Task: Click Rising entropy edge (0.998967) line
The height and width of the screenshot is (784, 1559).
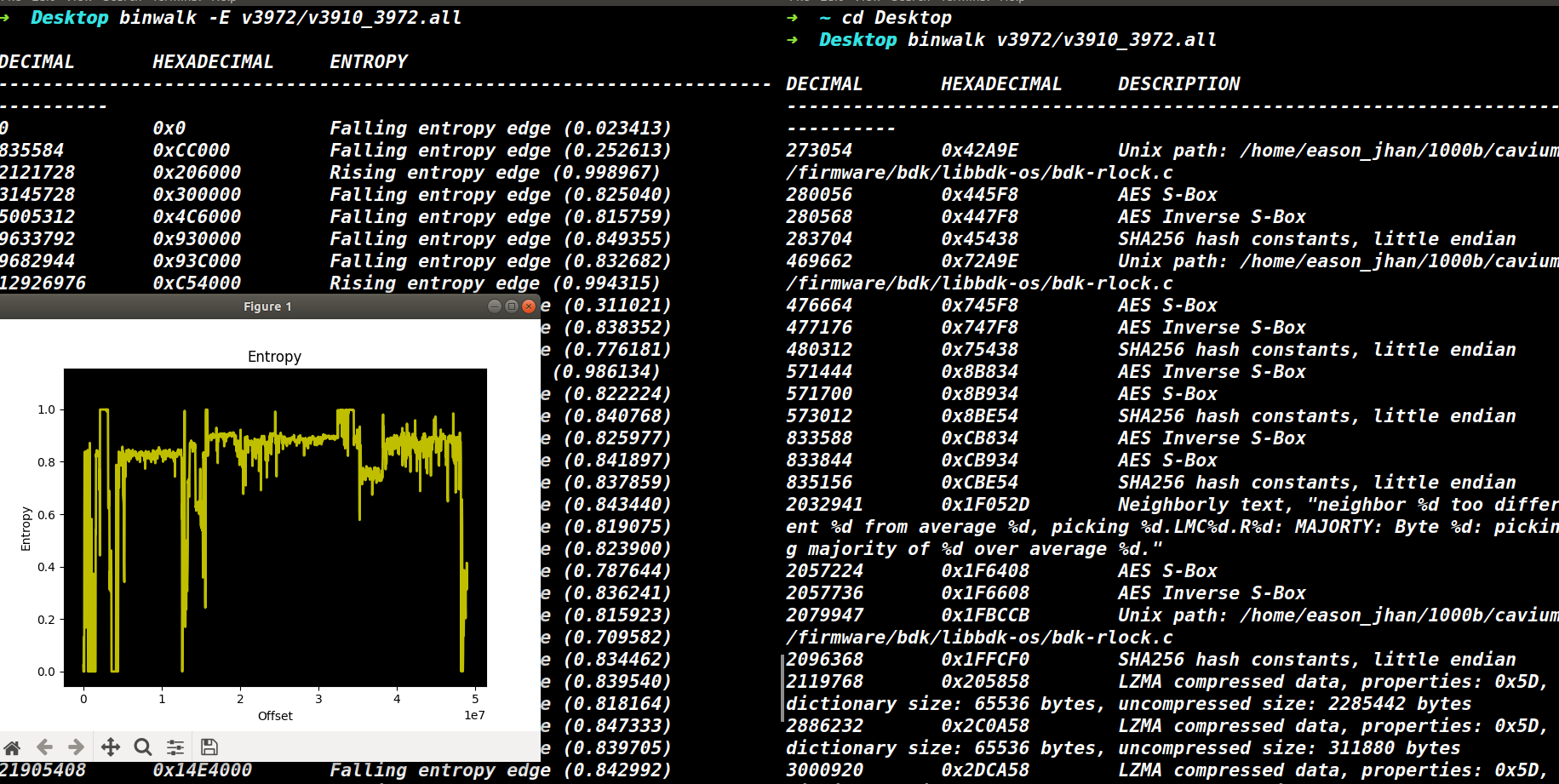Action: 495,173
